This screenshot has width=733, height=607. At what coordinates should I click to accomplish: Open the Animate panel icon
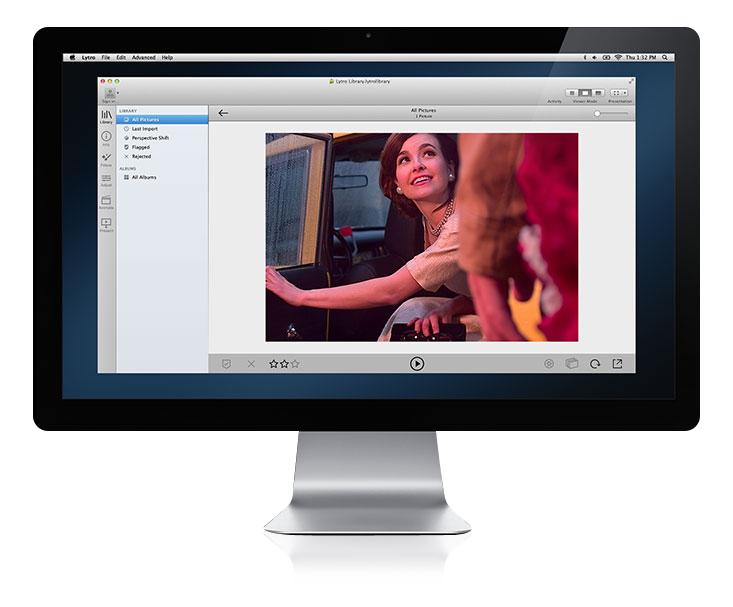[x=106, y=201]
